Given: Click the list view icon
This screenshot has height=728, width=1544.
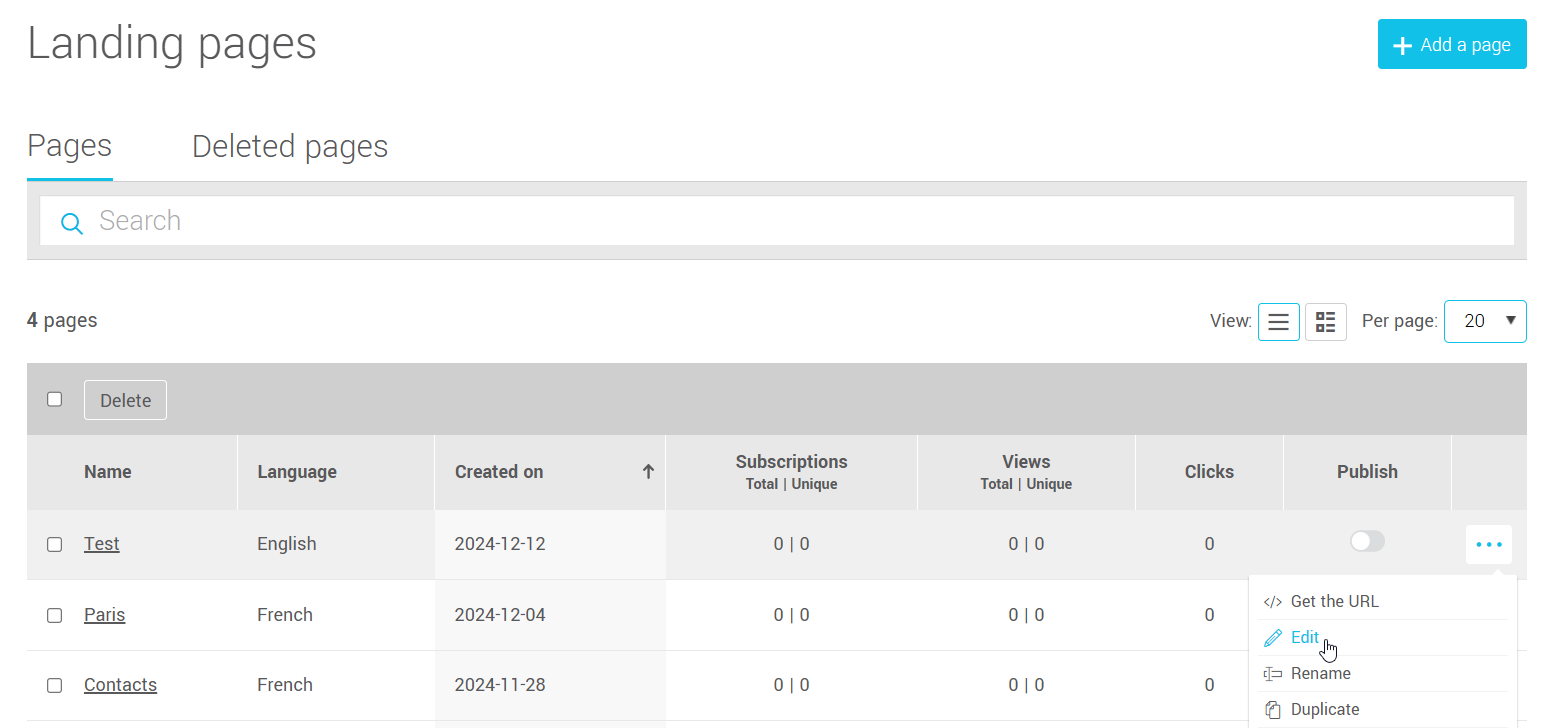Looking at the screenshot, I should [x=1278, y=322].
